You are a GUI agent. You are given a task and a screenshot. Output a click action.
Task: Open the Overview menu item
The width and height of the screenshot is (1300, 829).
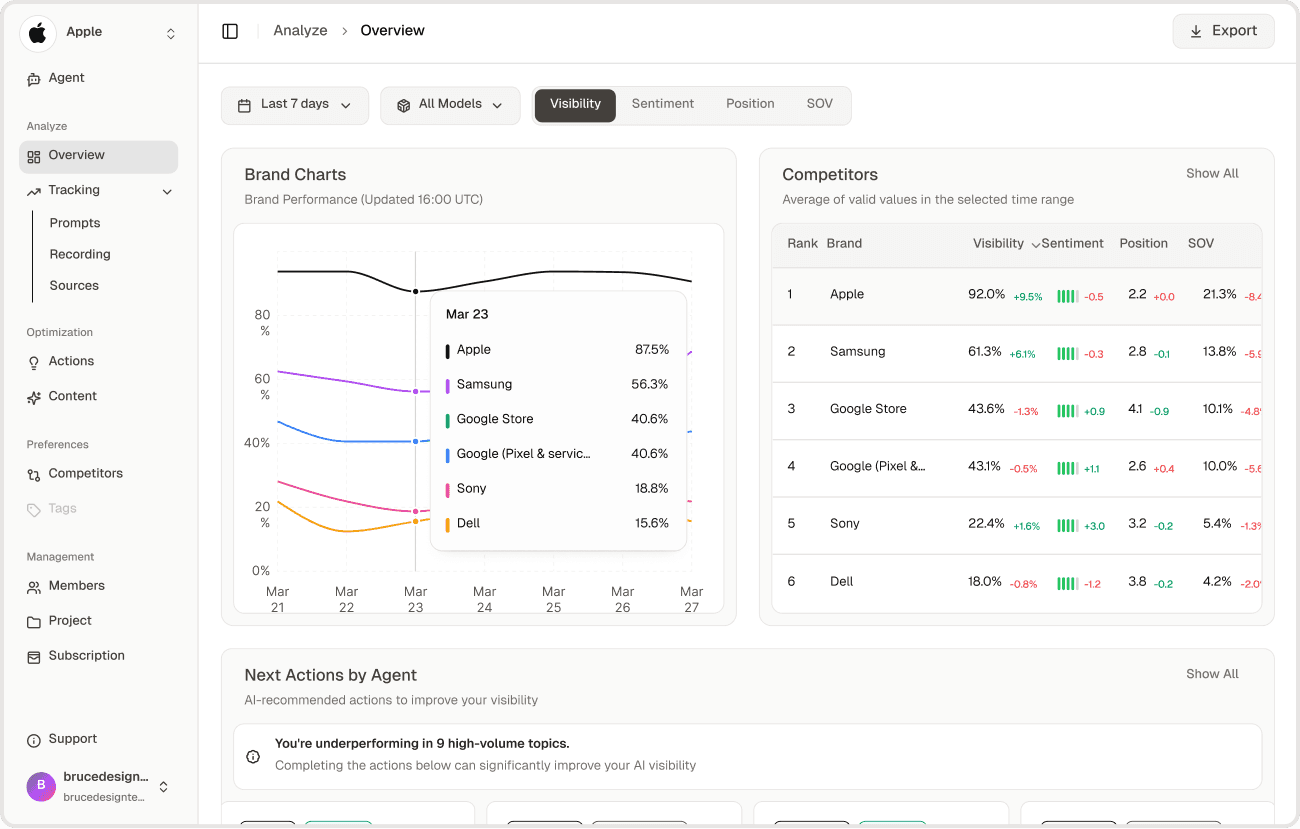[98, 157]
